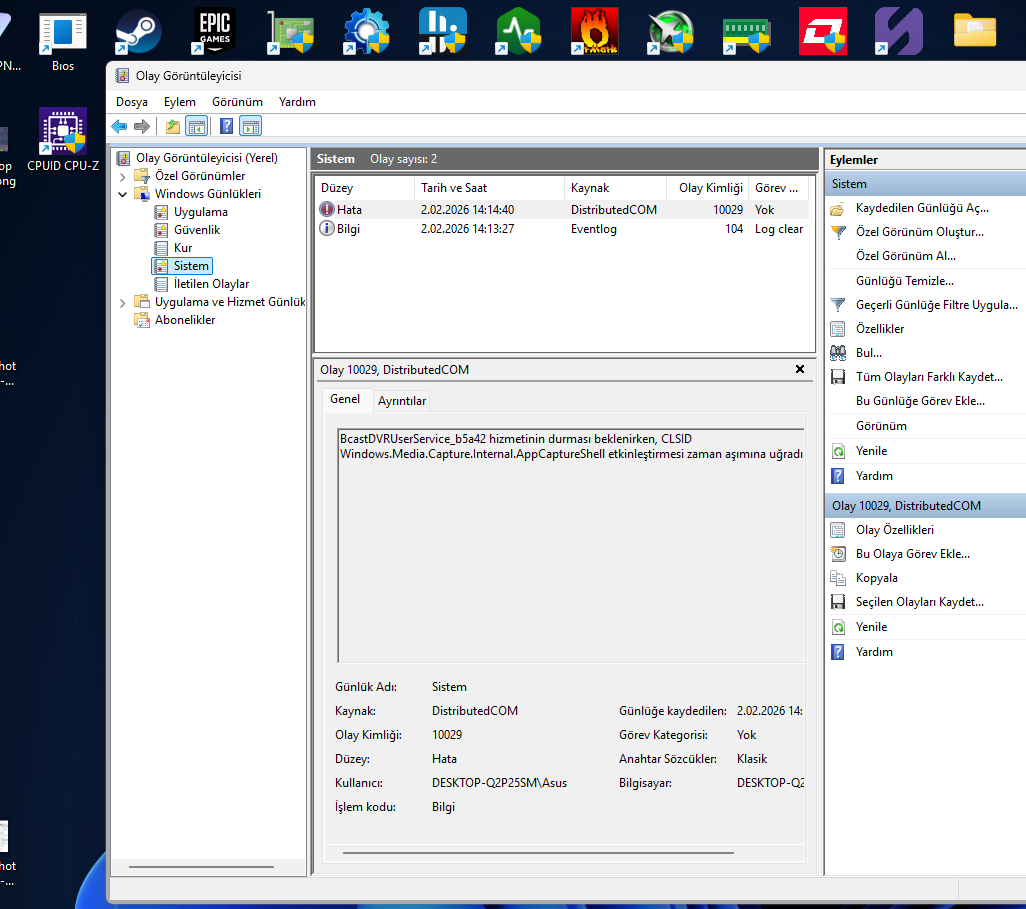Sort by Olay Kimliği column header

pyautogui.click(x=707, y=188)
